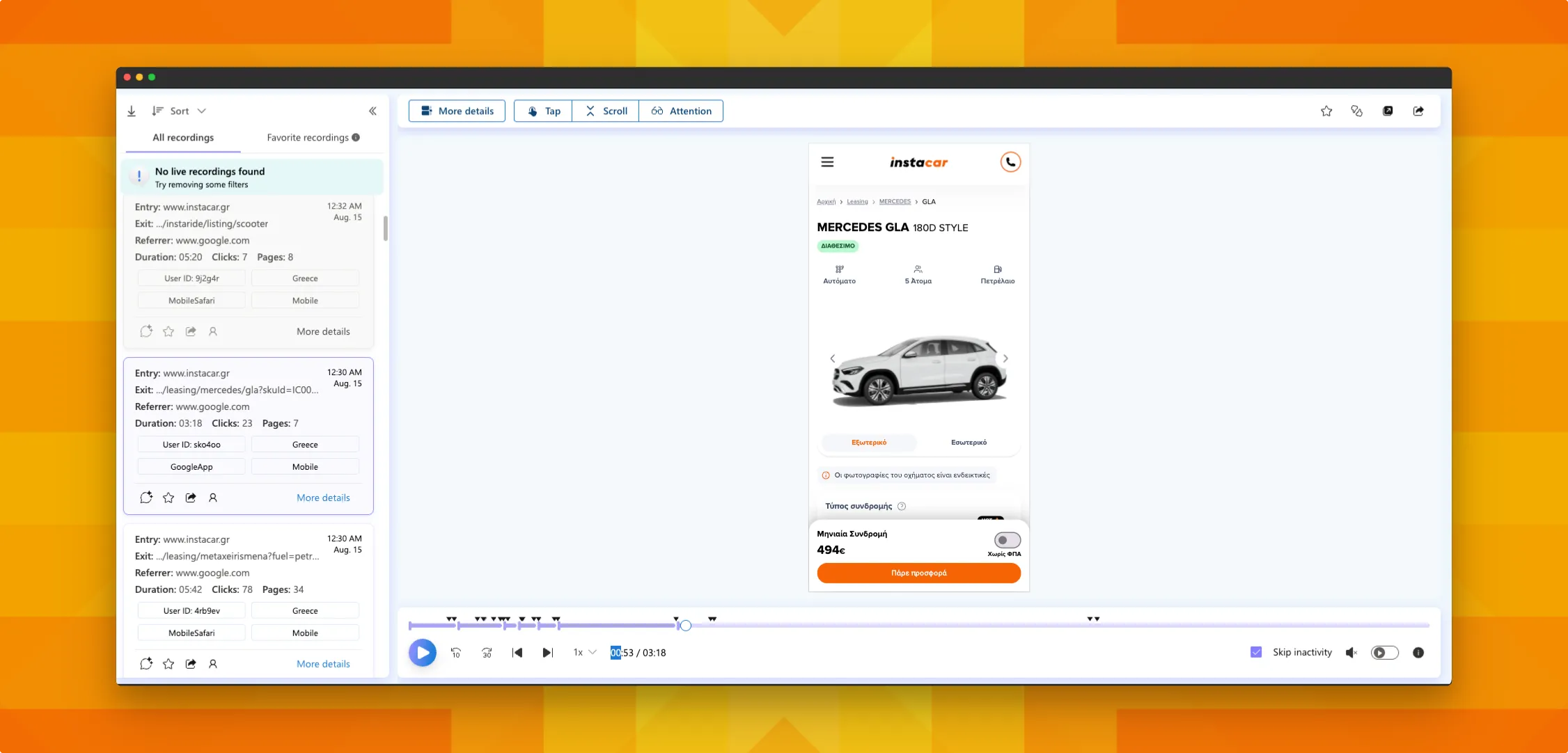Star the 9j2g4r user recording
The width and height of the screenshot is (1568, 753).
point(168,331)
